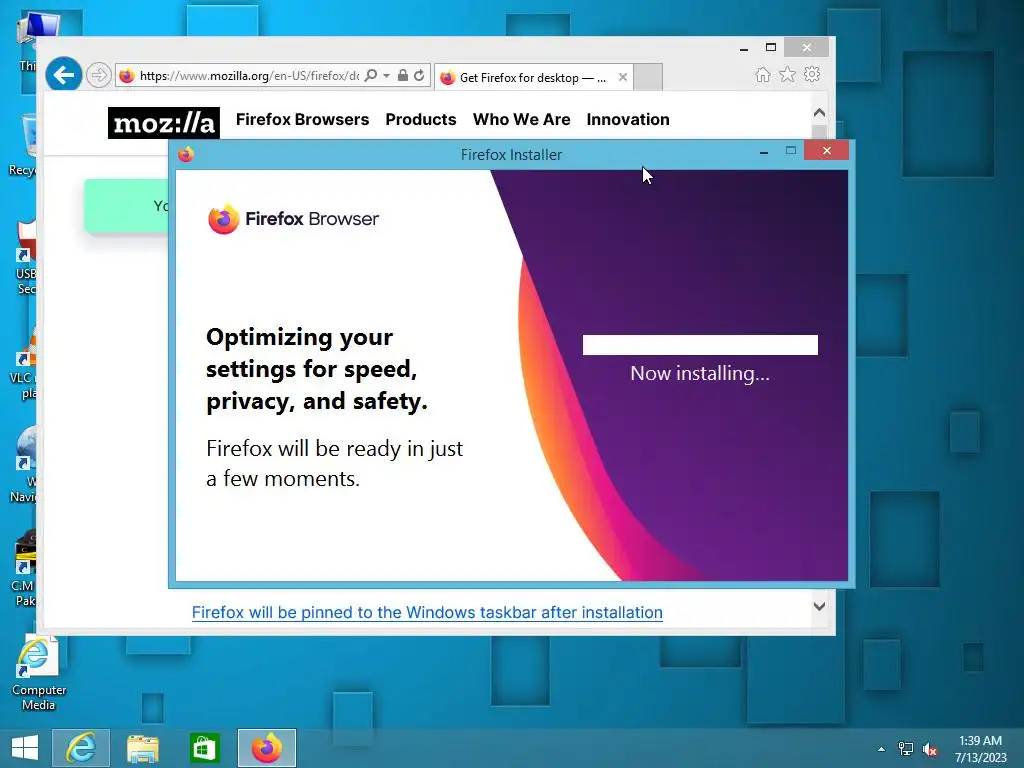Open favorites star in Internet Explorer
This screenshot has width=1024, height=768.
(788, 75)
